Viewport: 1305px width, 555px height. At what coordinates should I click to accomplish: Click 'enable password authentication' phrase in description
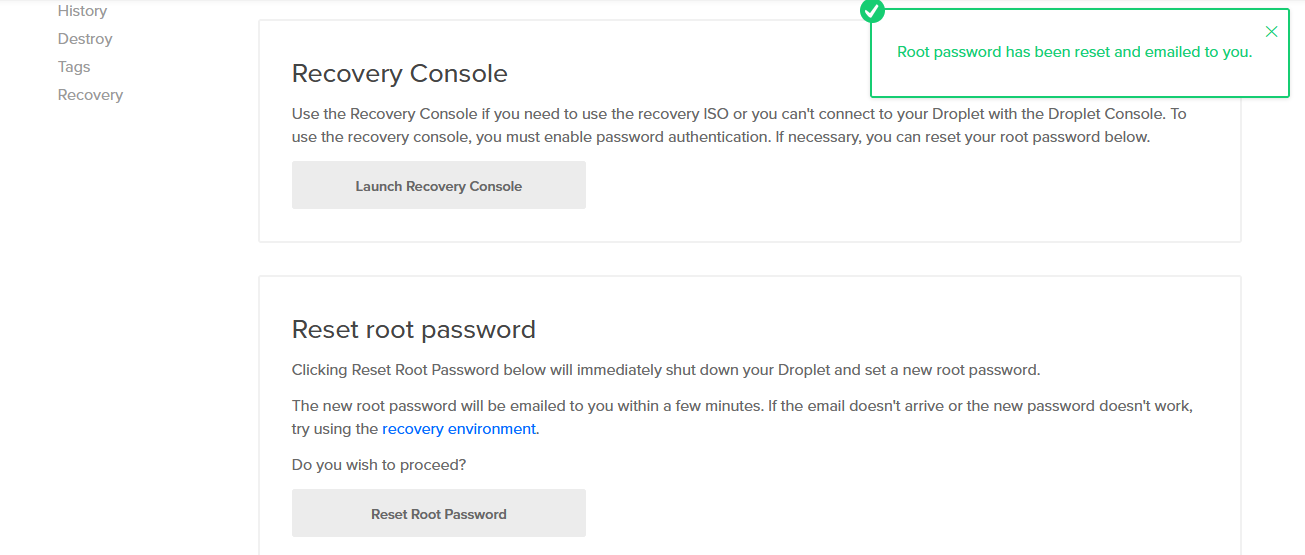(x=656, y=137)
